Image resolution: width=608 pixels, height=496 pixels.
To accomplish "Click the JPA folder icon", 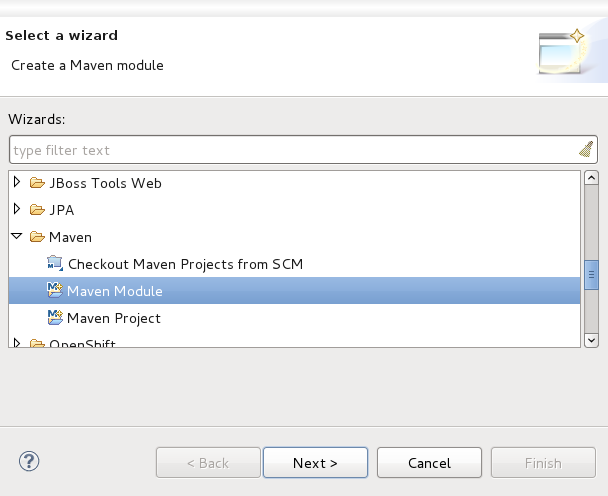I will point(37,210).
